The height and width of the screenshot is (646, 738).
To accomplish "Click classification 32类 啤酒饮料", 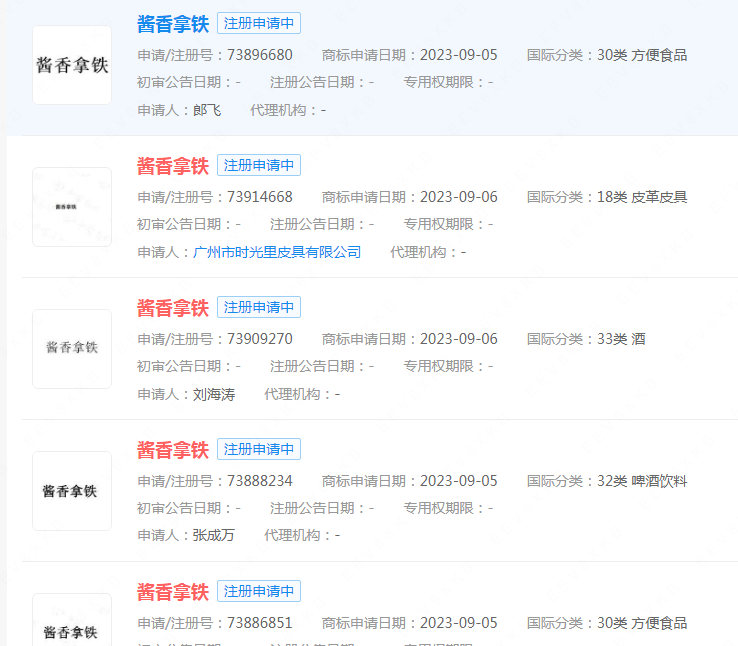I will pyautogui.click(x=642, y=481).
